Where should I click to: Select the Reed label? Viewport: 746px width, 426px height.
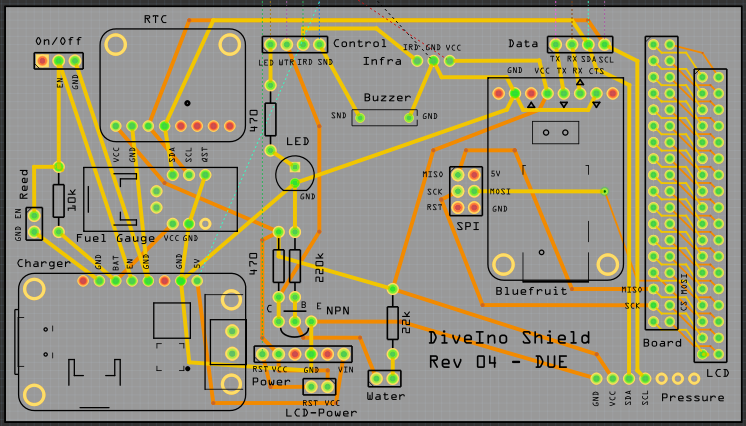[24, 184]
